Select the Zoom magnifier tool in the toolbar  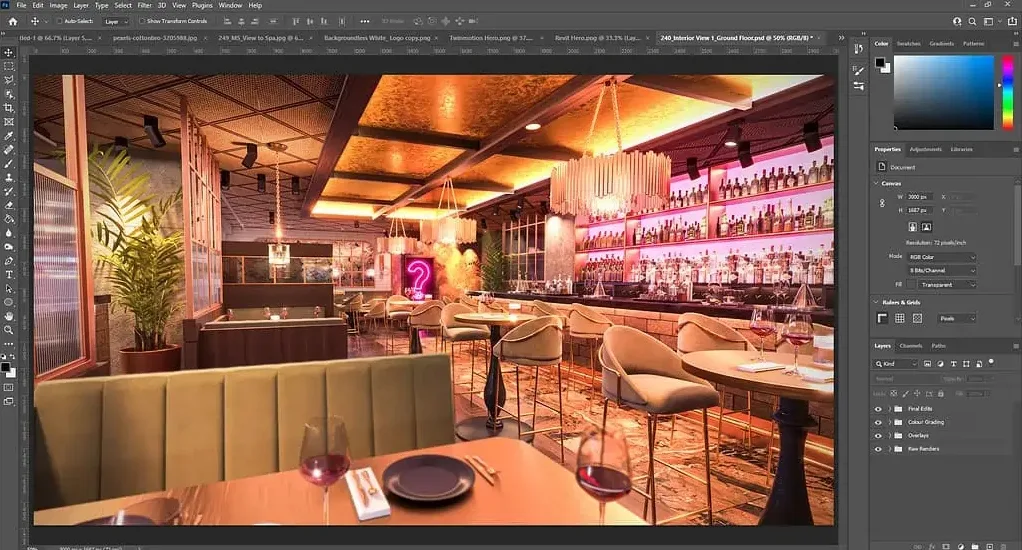click(9, 330)
